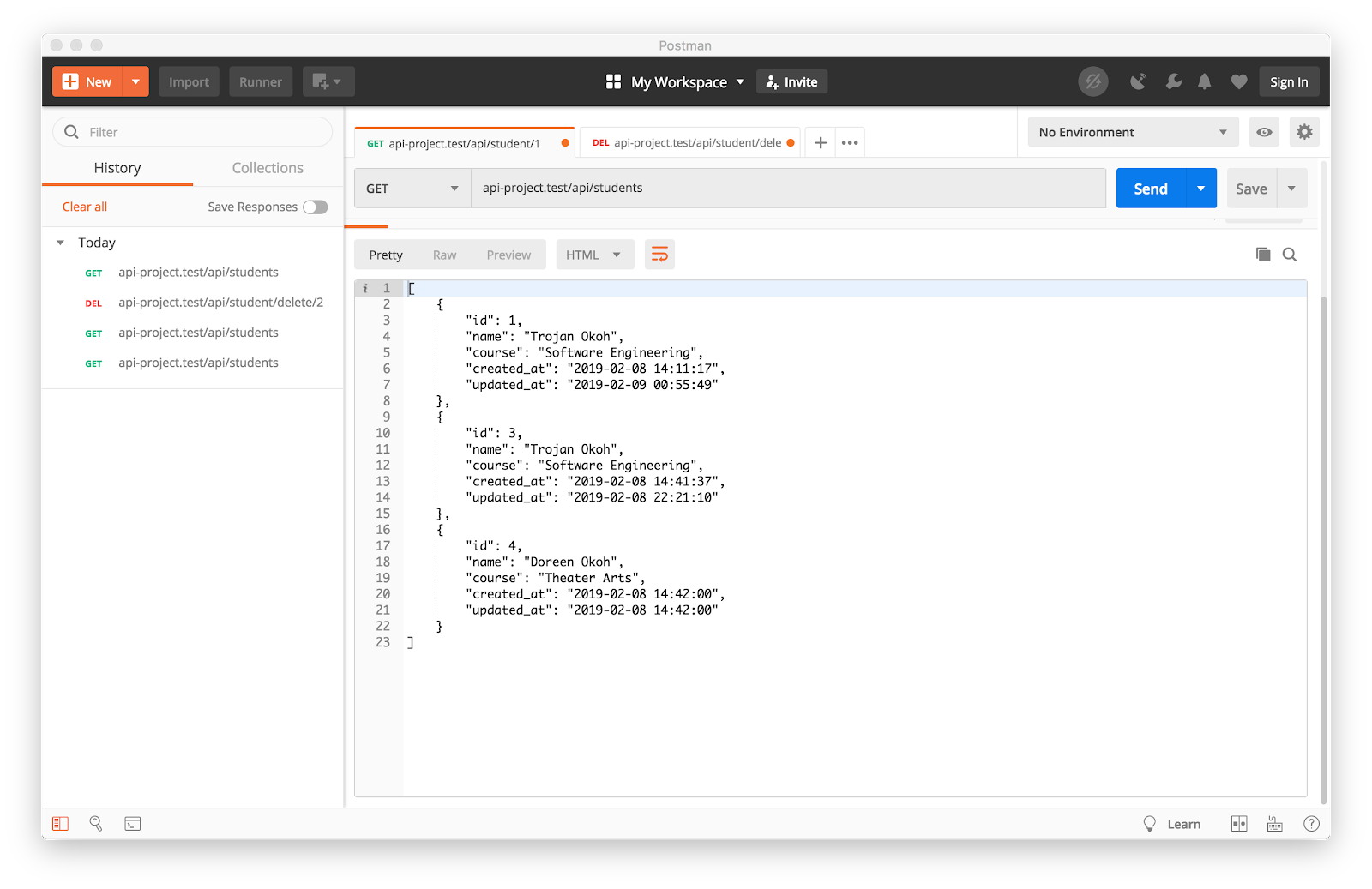Click the wrap lines icon in response toolbar

(659, 255)
